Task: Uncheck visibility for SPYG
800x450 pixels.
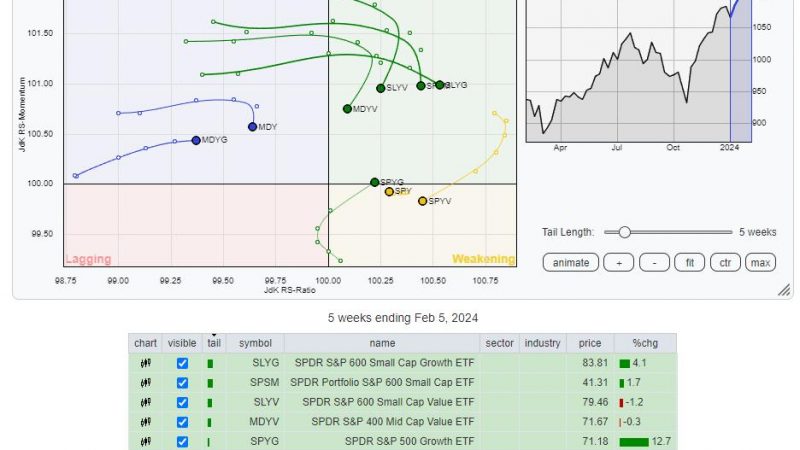Action: coord(182,441)
